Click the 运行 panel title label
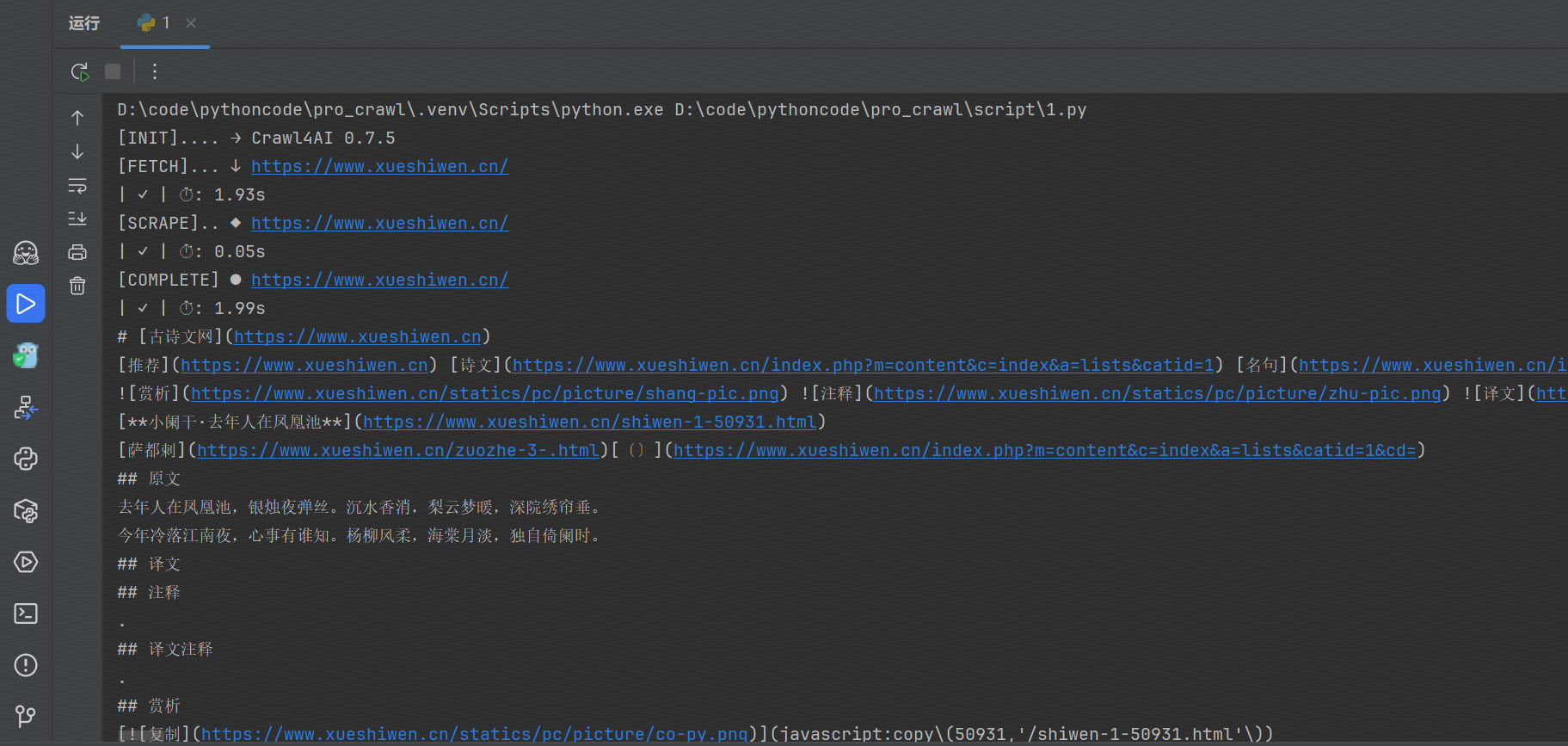The image size is (1568, 746). point(84,23)
